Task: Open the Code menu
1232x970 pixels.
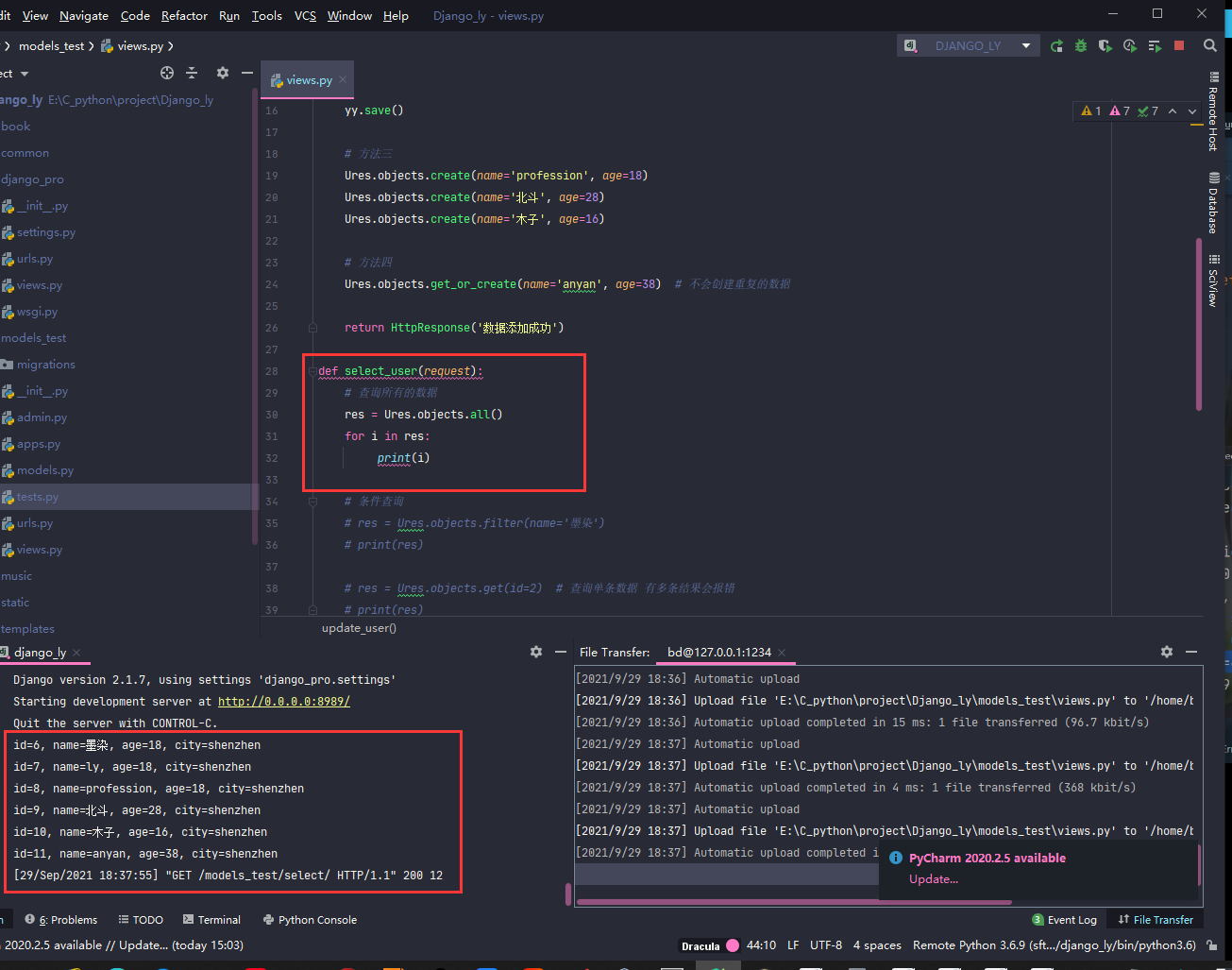Action: 135,15
